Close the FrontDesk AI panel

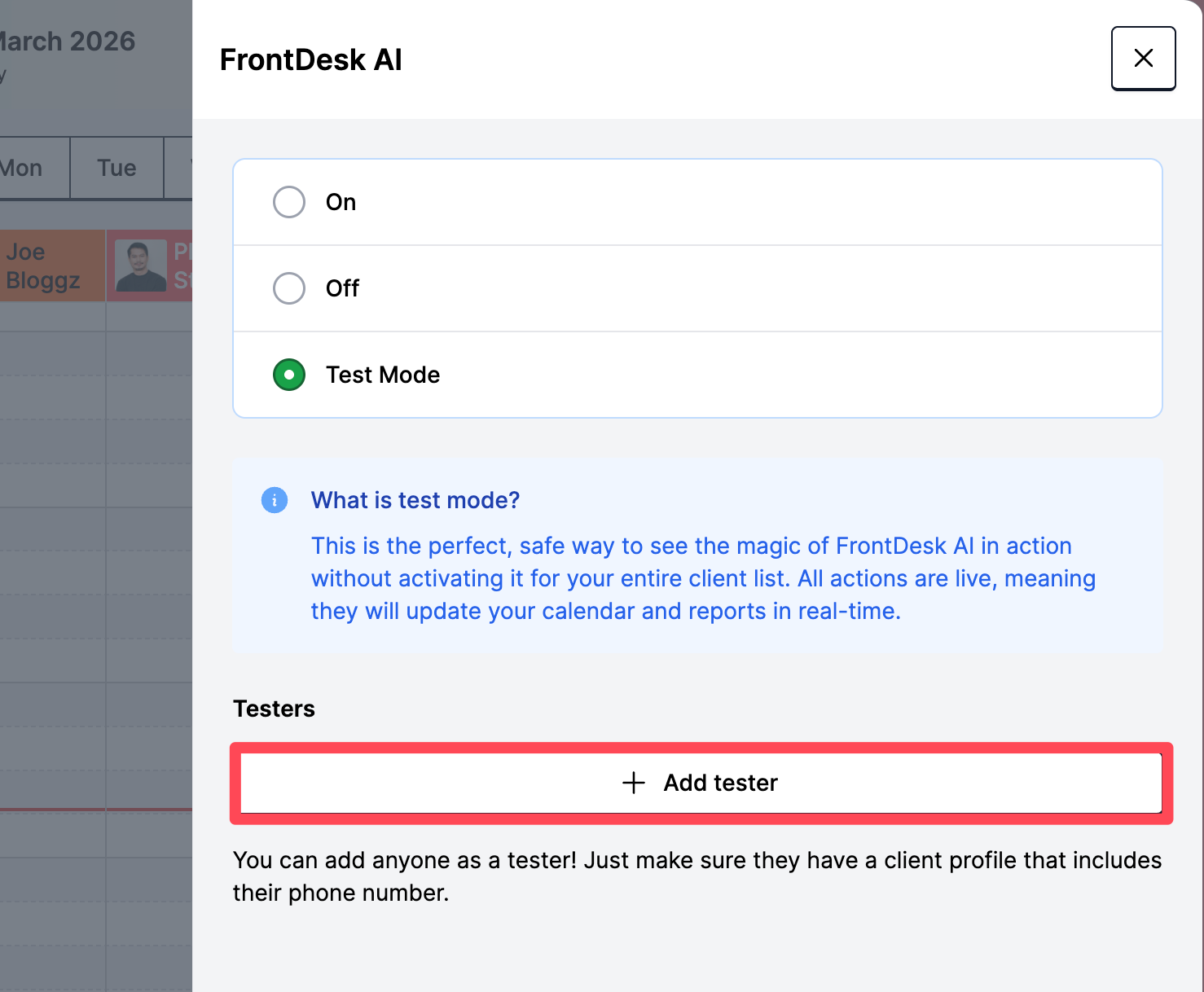[1143, 58]
